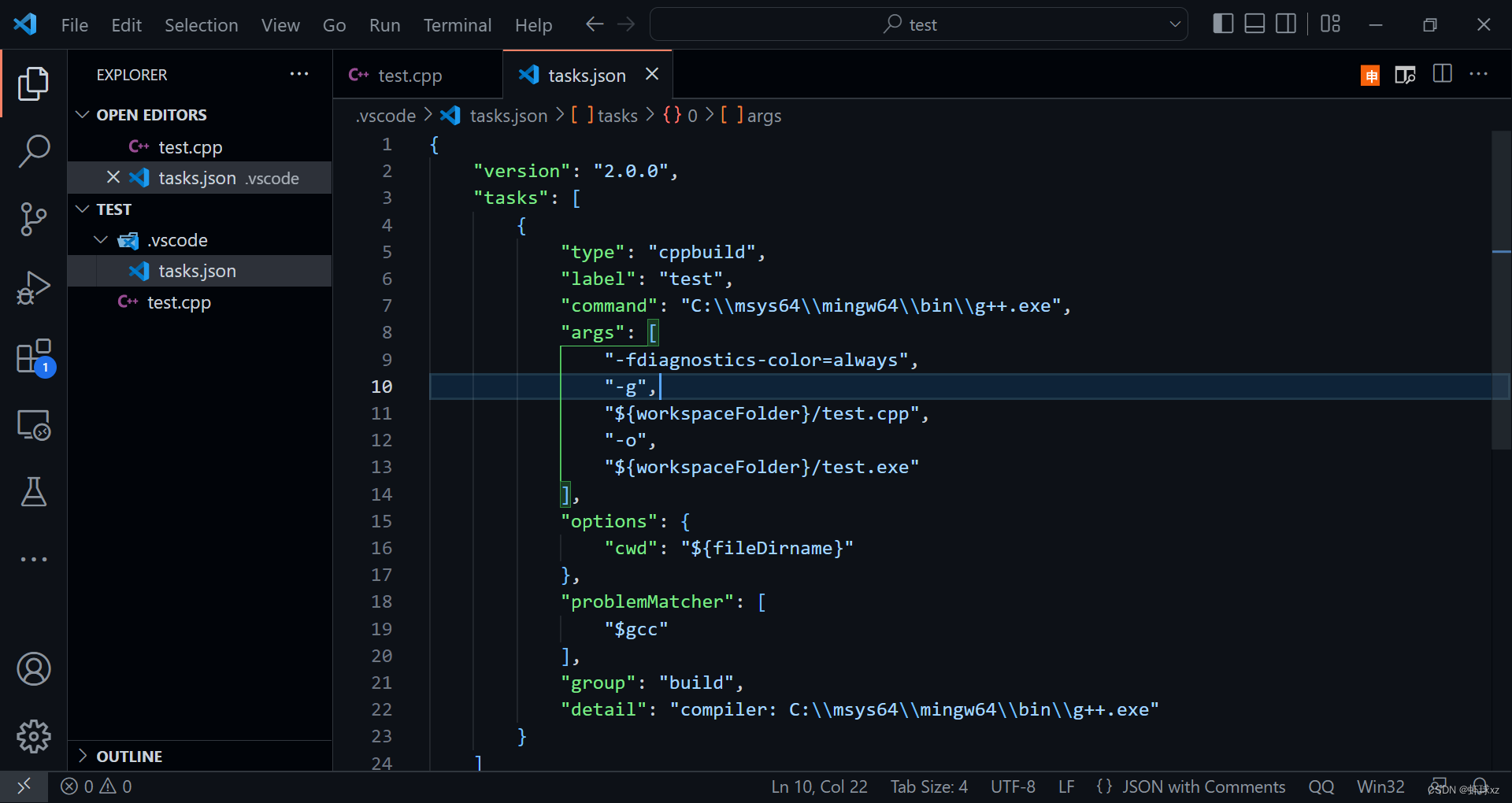Click Win32 configuration in status bar
The height and width of the screenshot is (803, 1512).
[1380, 786]
